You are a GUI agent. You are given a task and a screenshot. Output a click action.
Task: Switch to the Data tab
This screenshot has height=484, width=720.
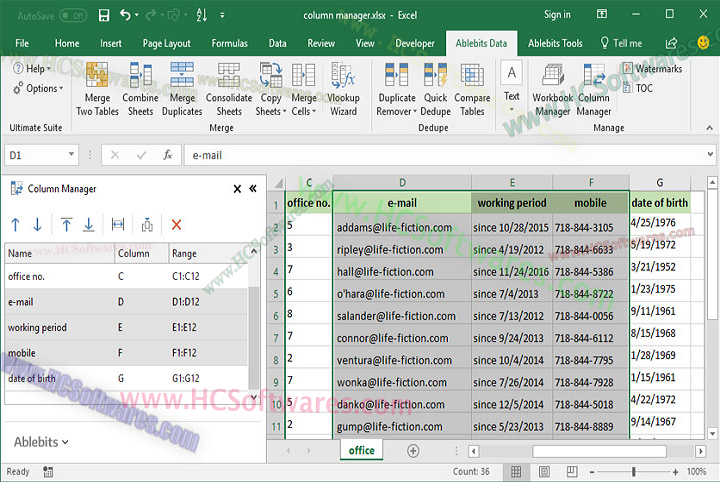tap(277, 44)
